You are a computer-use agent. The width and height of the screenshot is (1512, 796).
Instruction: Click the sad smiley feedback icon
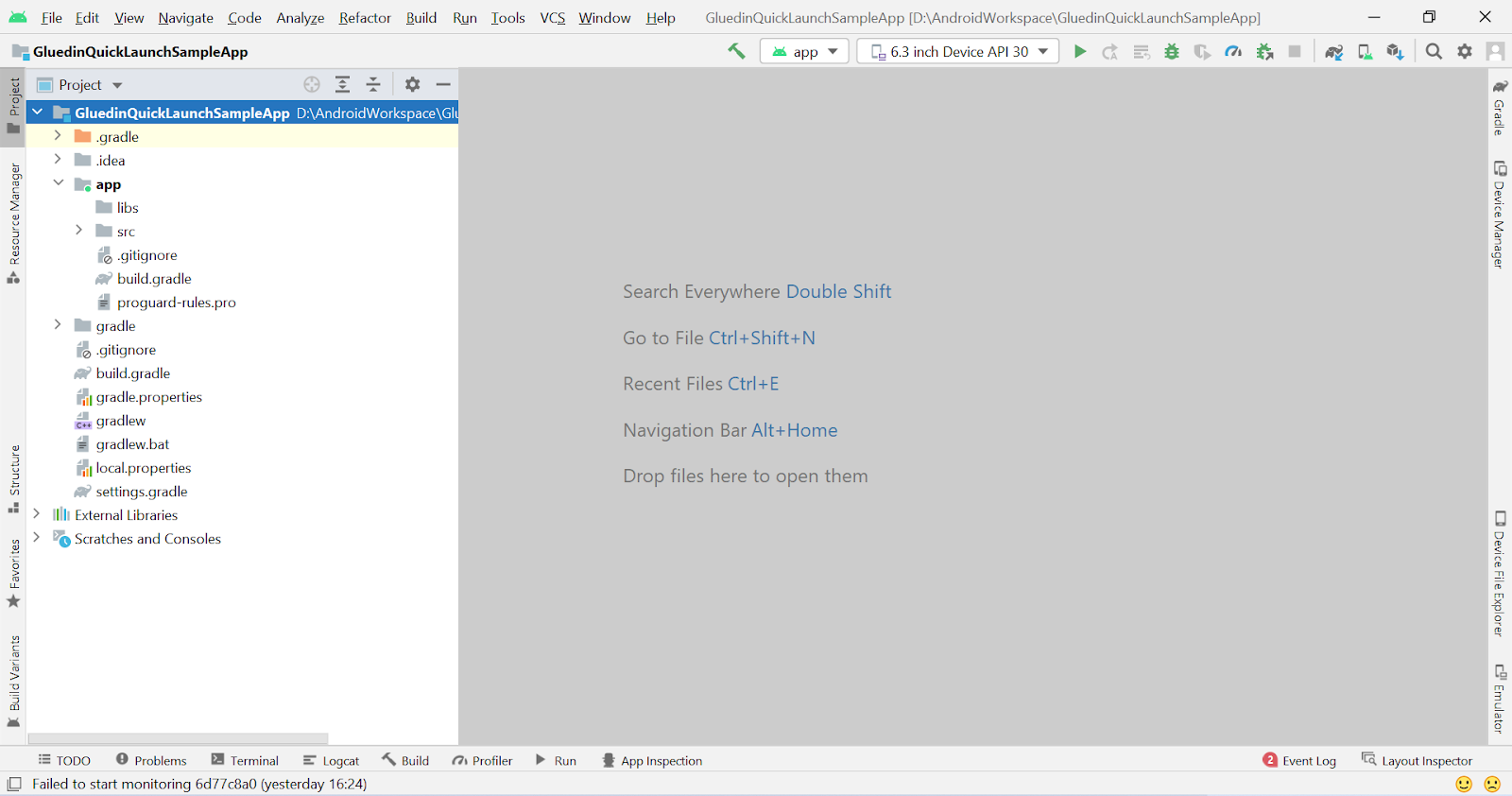point(1492,784)
